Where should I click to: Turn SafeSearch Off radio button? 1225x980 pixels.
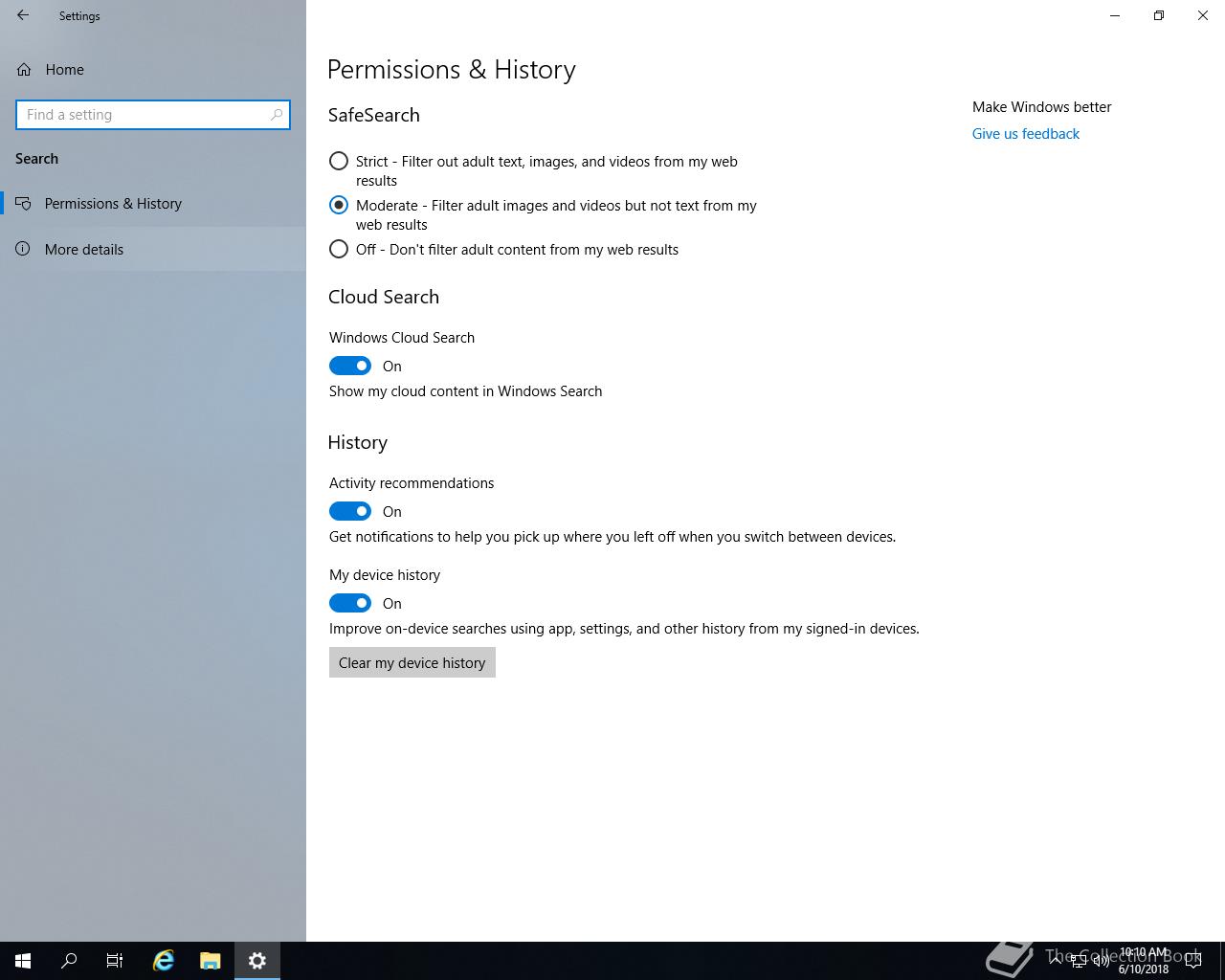[x=339, y=249]
